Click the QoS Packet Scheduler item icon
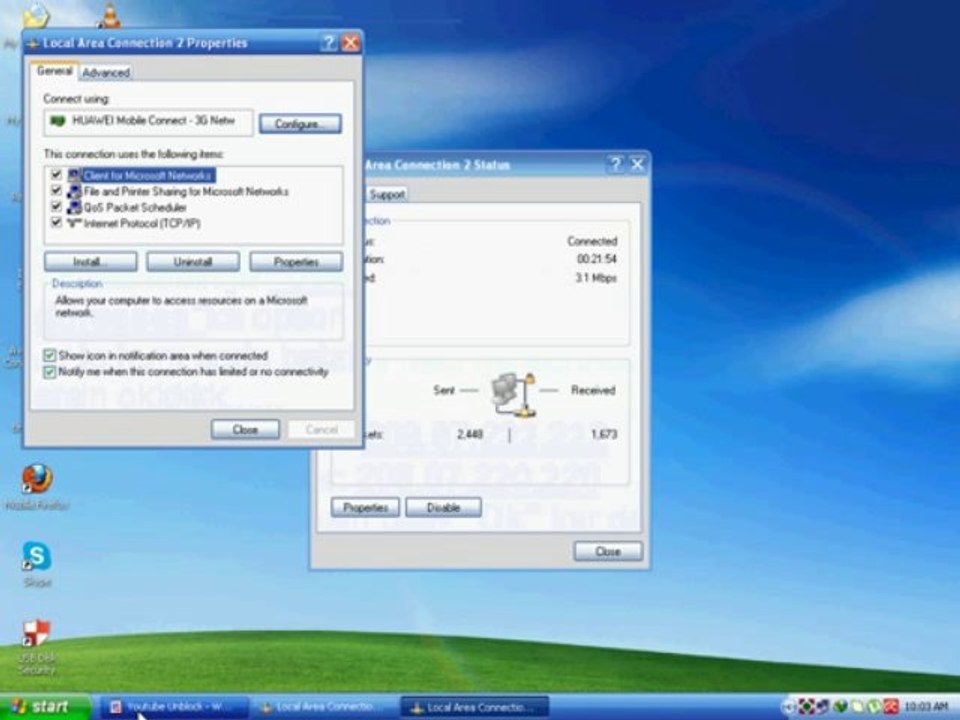Image resolution: width=960 pixels, height=720 pixels. point(75,208)
